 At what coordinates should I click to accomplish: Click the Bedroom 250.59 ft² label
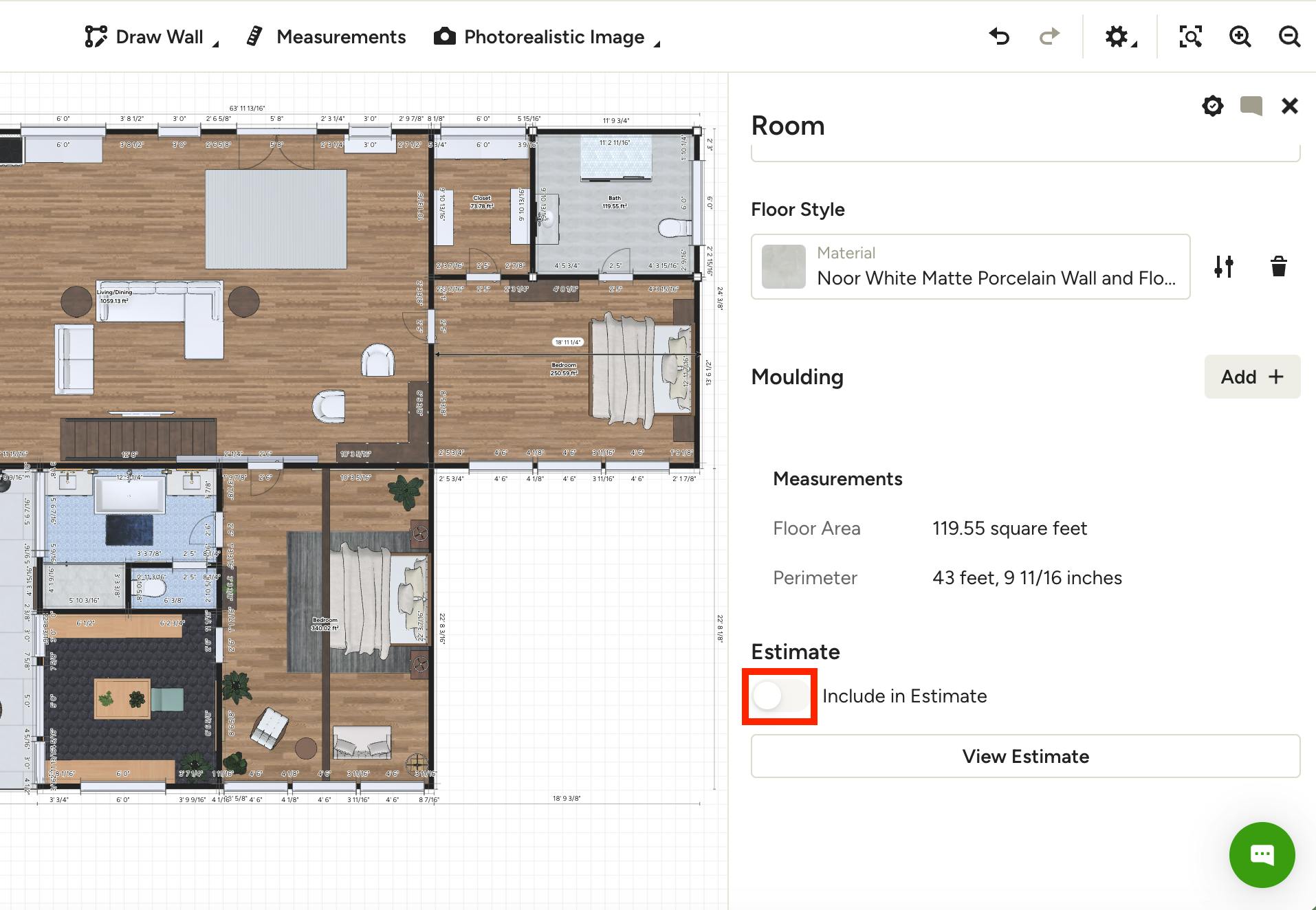564,369
